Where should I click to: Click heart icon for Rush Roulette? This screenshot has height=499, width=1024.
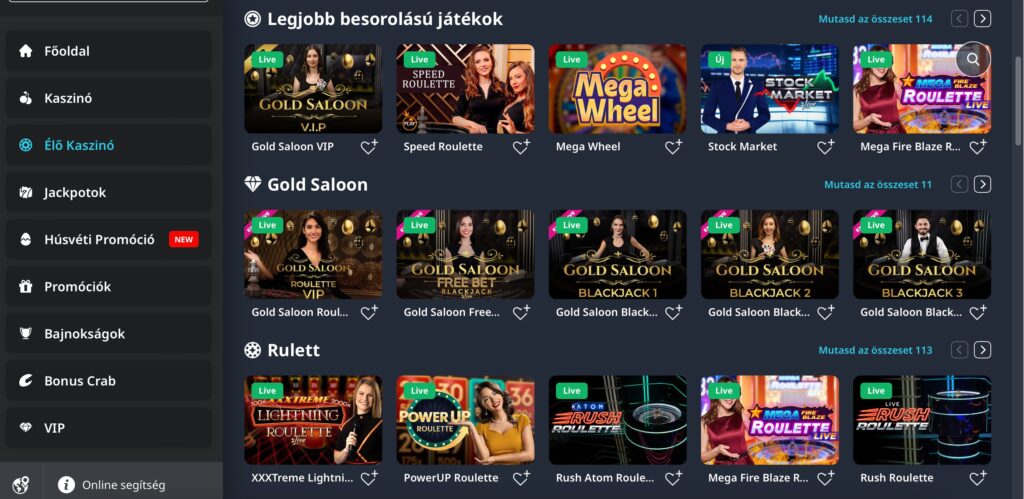click(x=978, y=478)
